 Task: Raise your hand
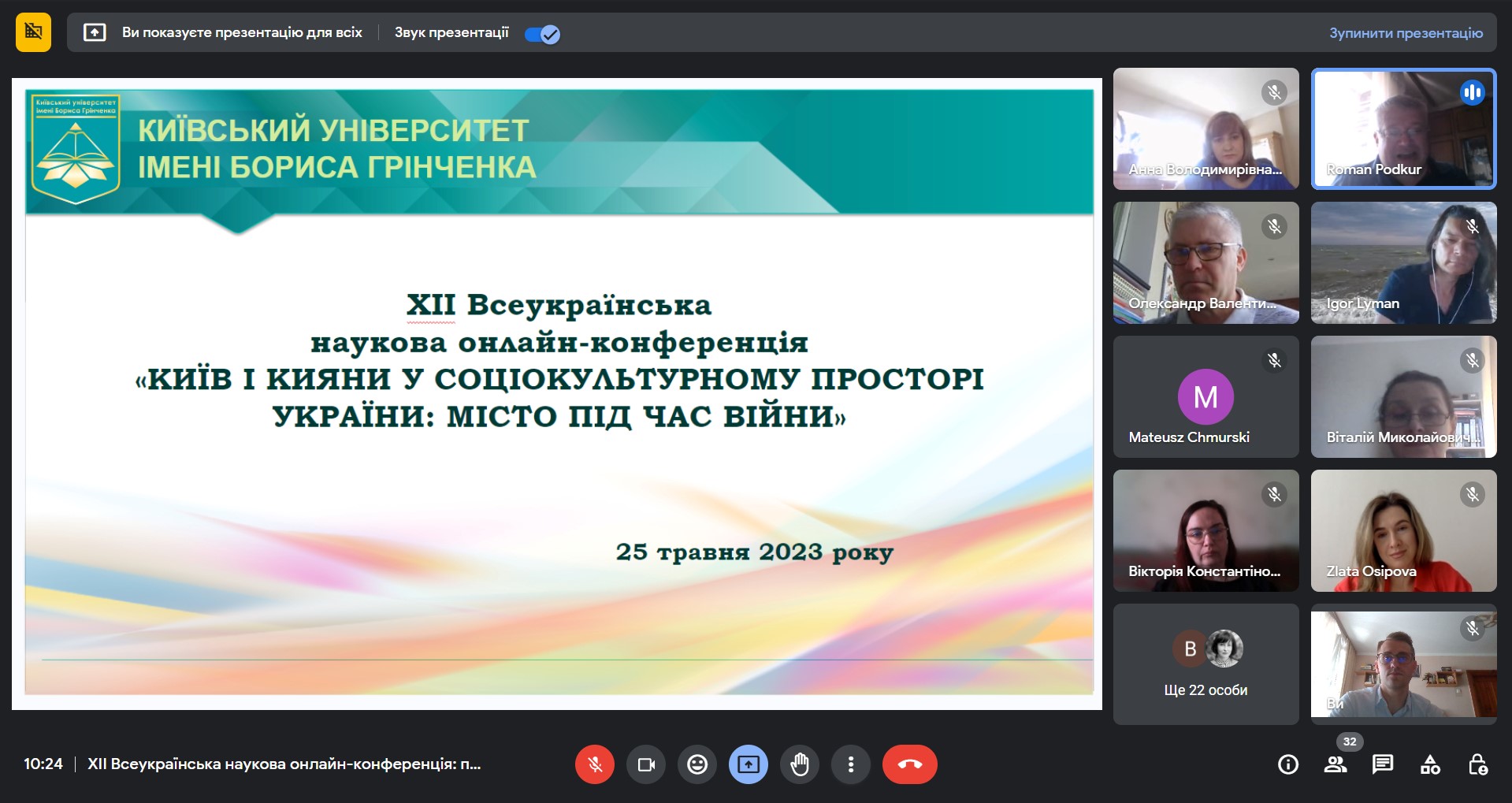[x=800, y=764]
